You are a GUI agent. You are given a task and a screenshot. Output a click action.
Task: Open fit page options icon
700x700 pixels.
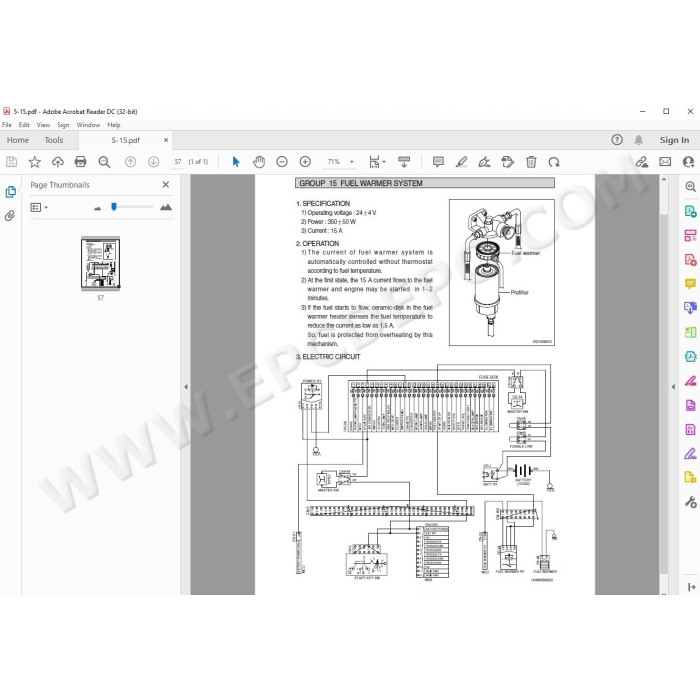(377, 162)
